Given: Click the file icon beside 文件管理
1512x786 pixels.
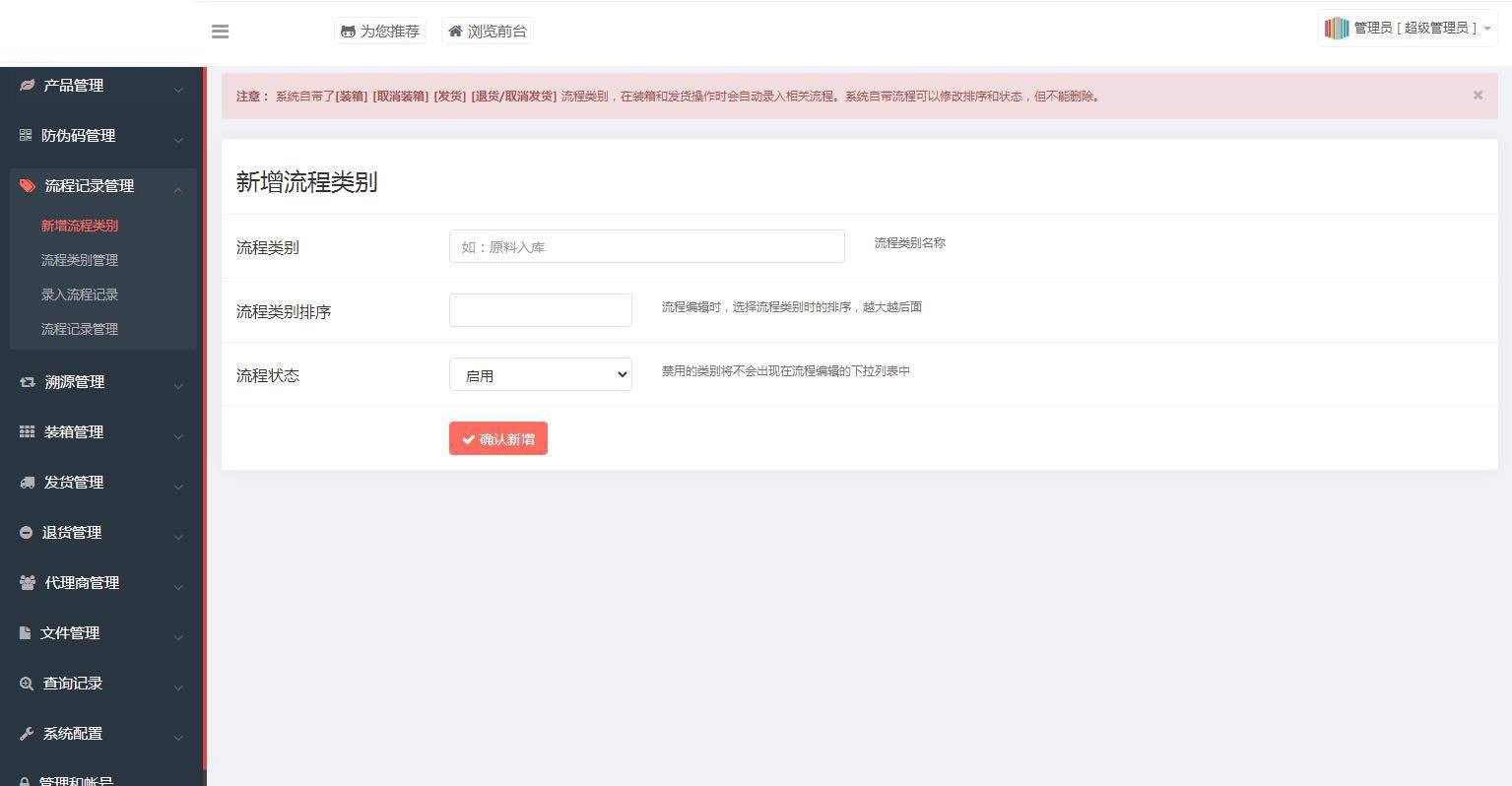Looking at the screenshot, I should coord(25,633).
